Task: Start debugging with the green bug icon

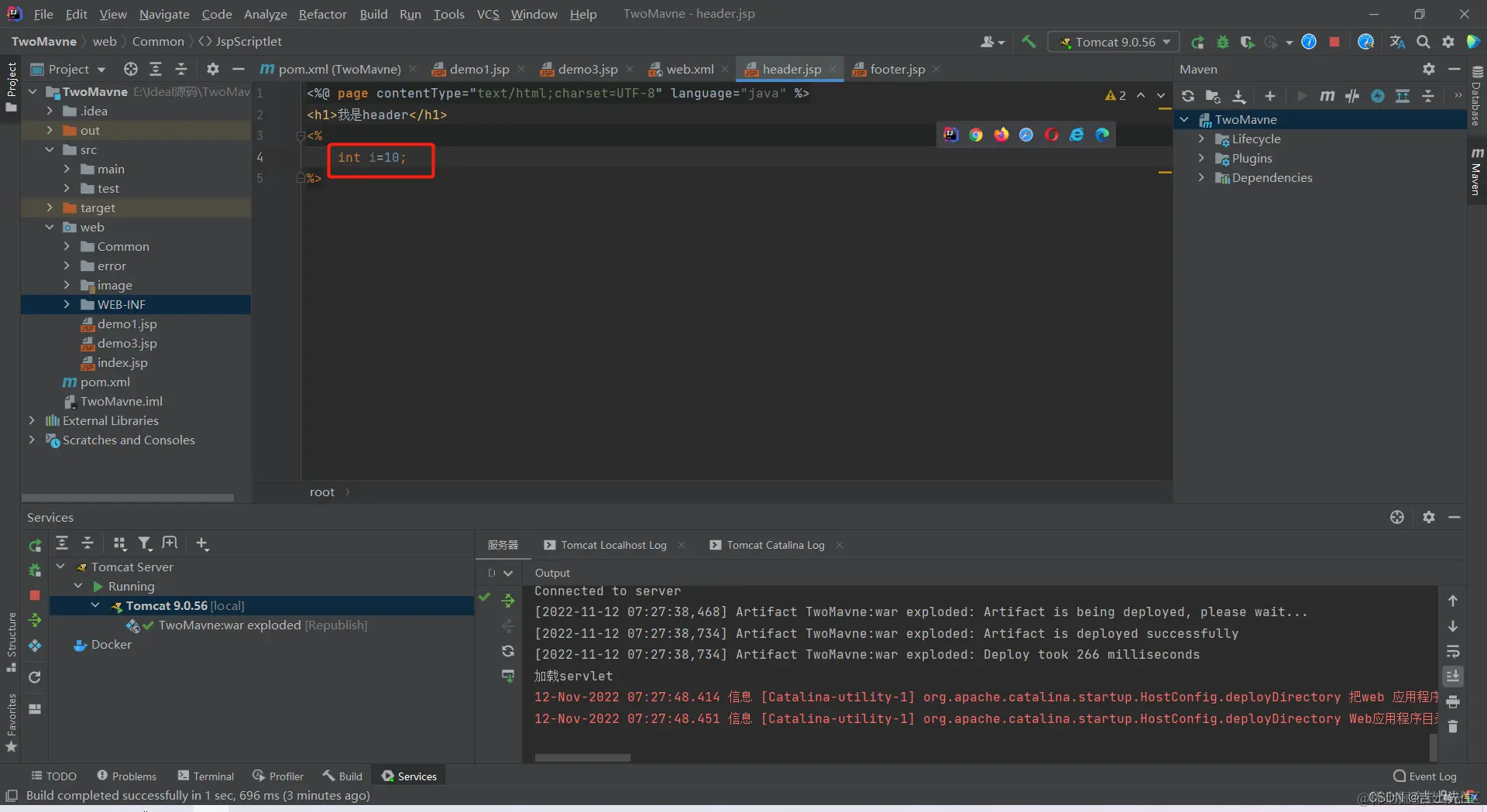Action: tap(1223, 42)
